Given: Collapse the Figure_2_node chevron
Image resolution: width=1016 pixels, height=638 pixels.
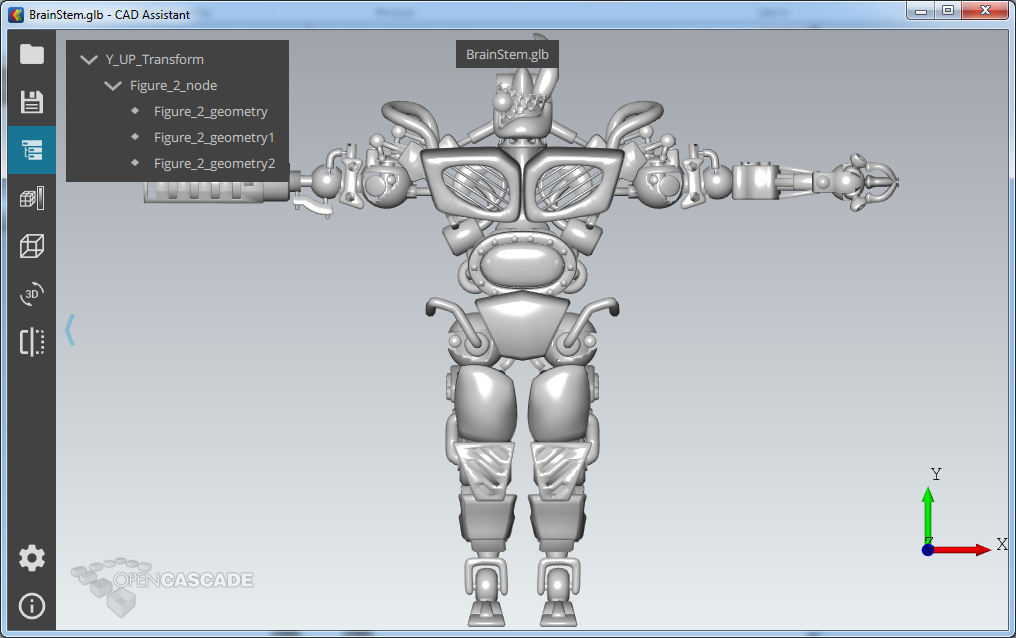Looking at the screenshot, I should pos(113,86).
